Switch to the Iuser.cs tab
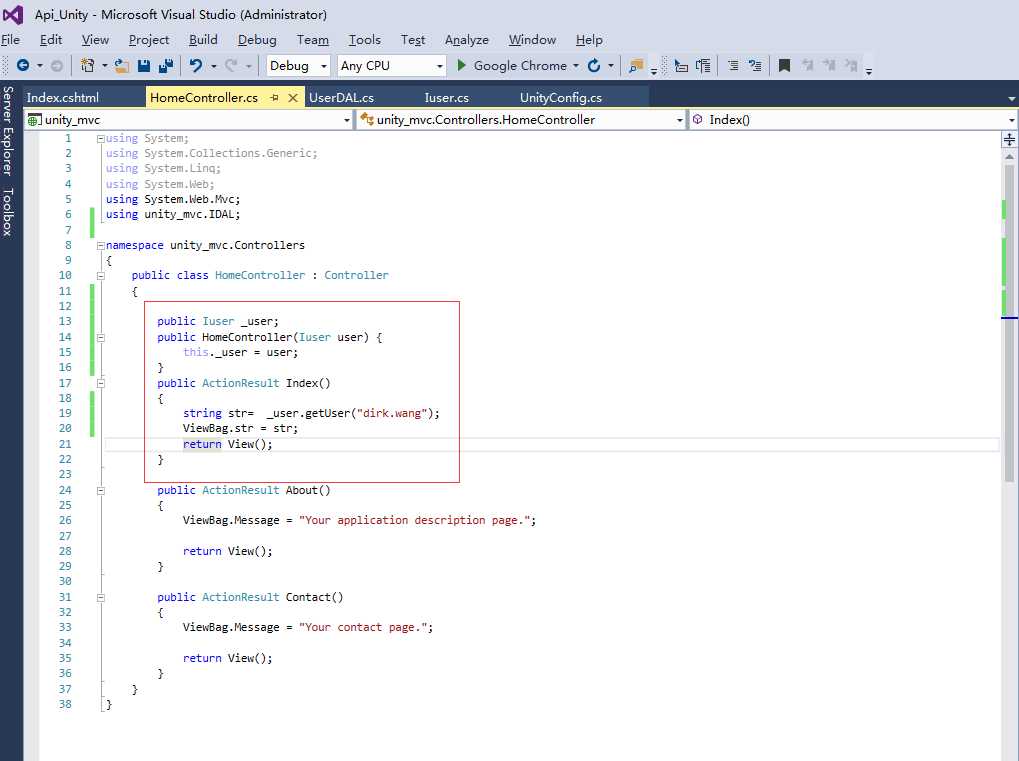Screen dimensions: 1019x761 (x=446, y=97)
